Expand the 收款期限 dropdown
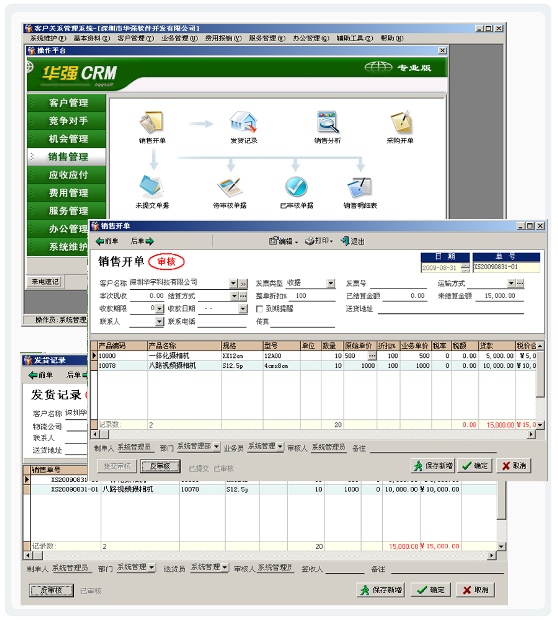558x620 pixels. (159, 308)
